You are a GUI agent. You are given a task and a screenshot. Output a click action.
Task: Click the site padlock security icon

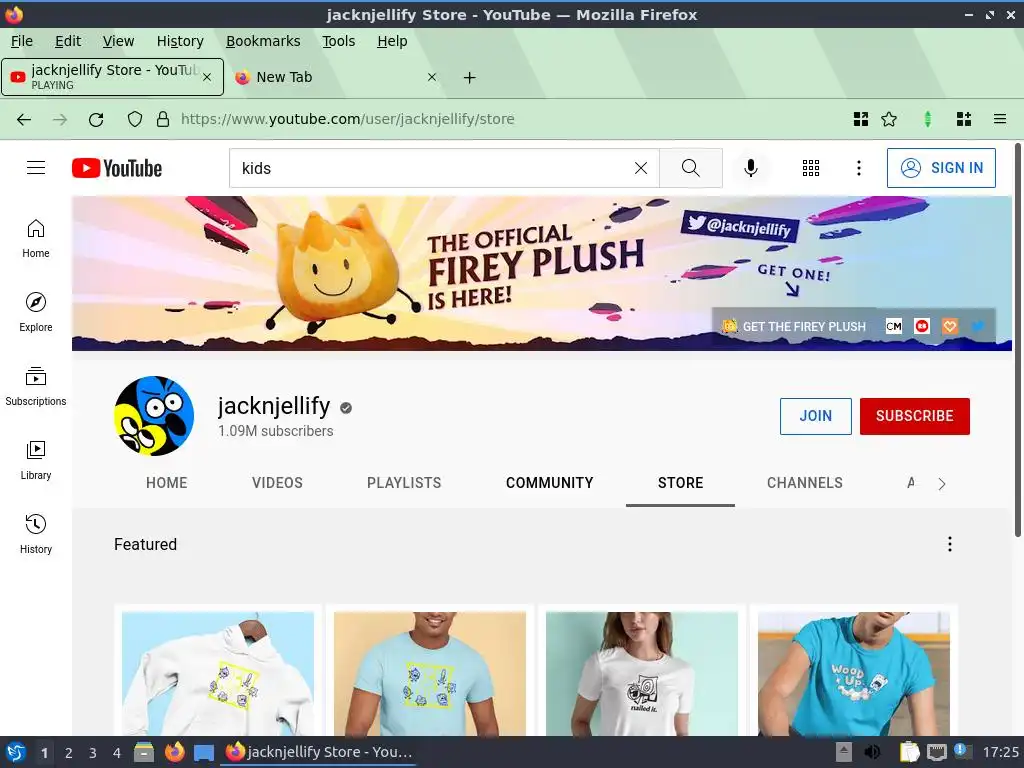point(163,120)
